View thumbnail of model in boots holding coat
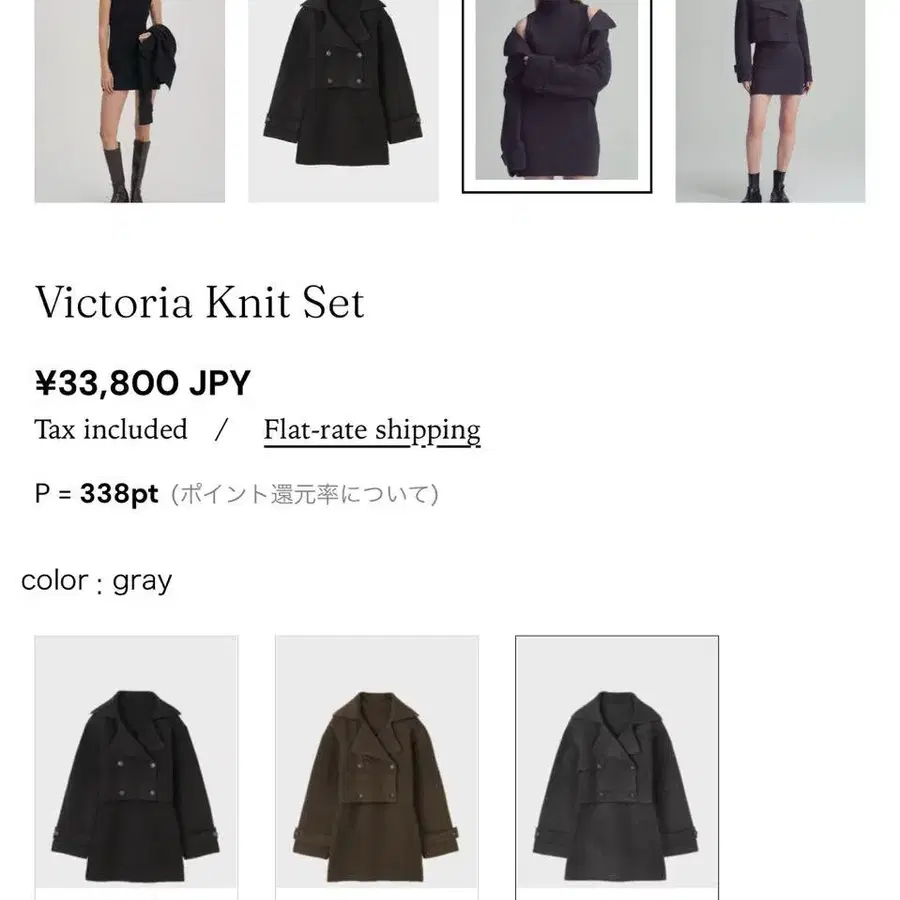Image resolution: width=900 pixels, height=900 pixels. point(130,101)
